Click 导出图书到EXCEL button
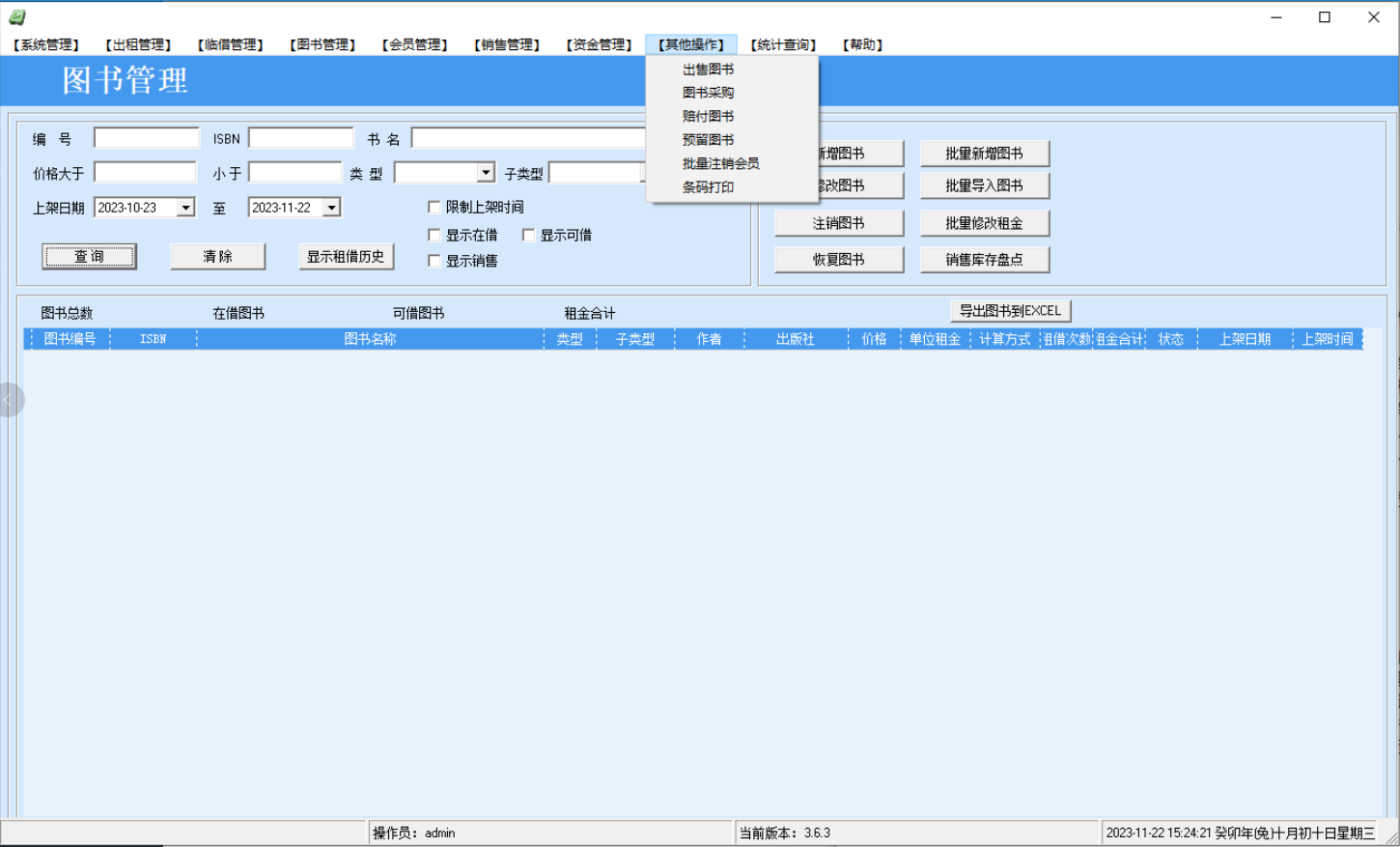1400x847 pixels. pos(1010,311)
